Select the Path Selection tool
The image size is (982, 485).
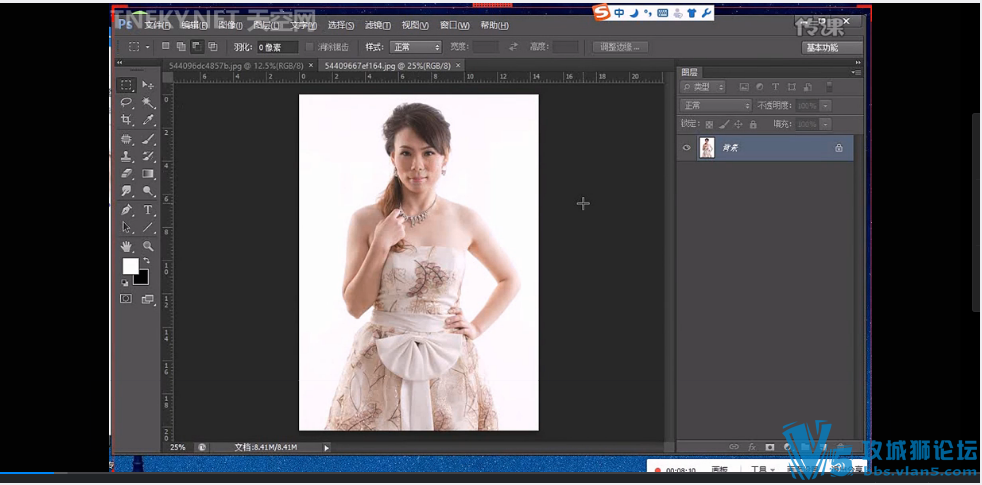point(127,227)
